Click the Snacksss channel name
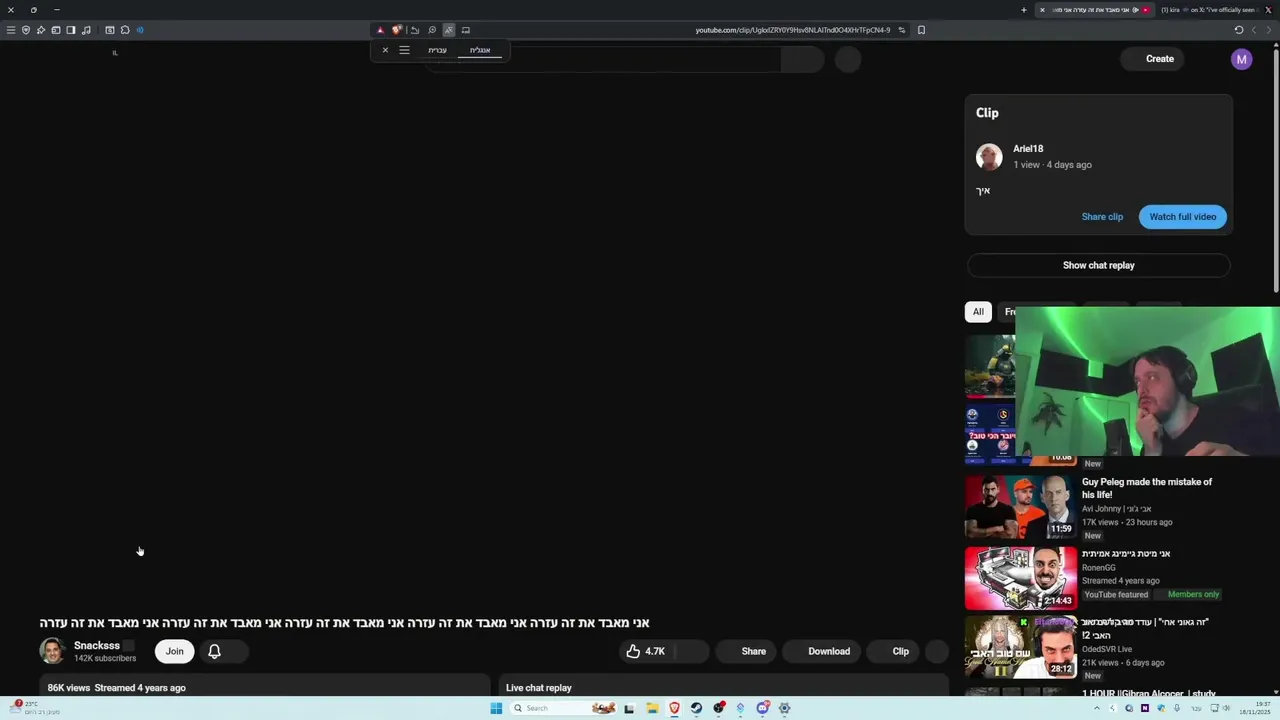The width and height of the screenshot is (1280, 720). click(97, 646)
